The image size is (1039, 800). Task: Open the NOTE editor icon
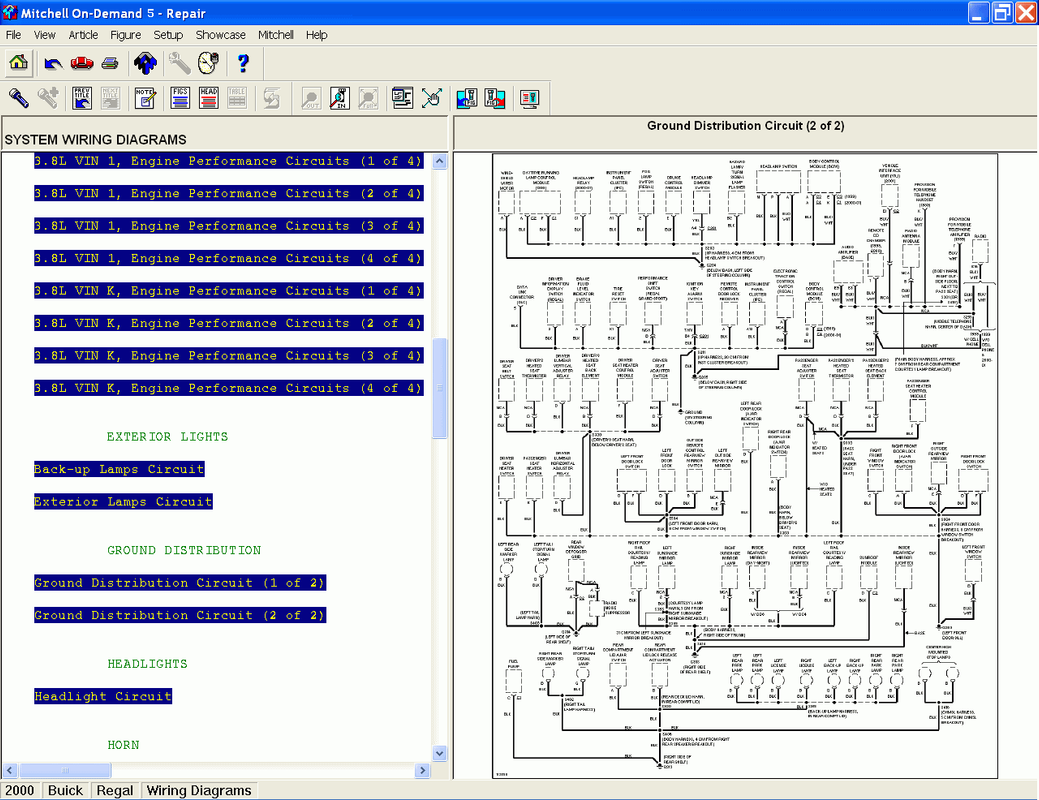(x=145, y=98)
